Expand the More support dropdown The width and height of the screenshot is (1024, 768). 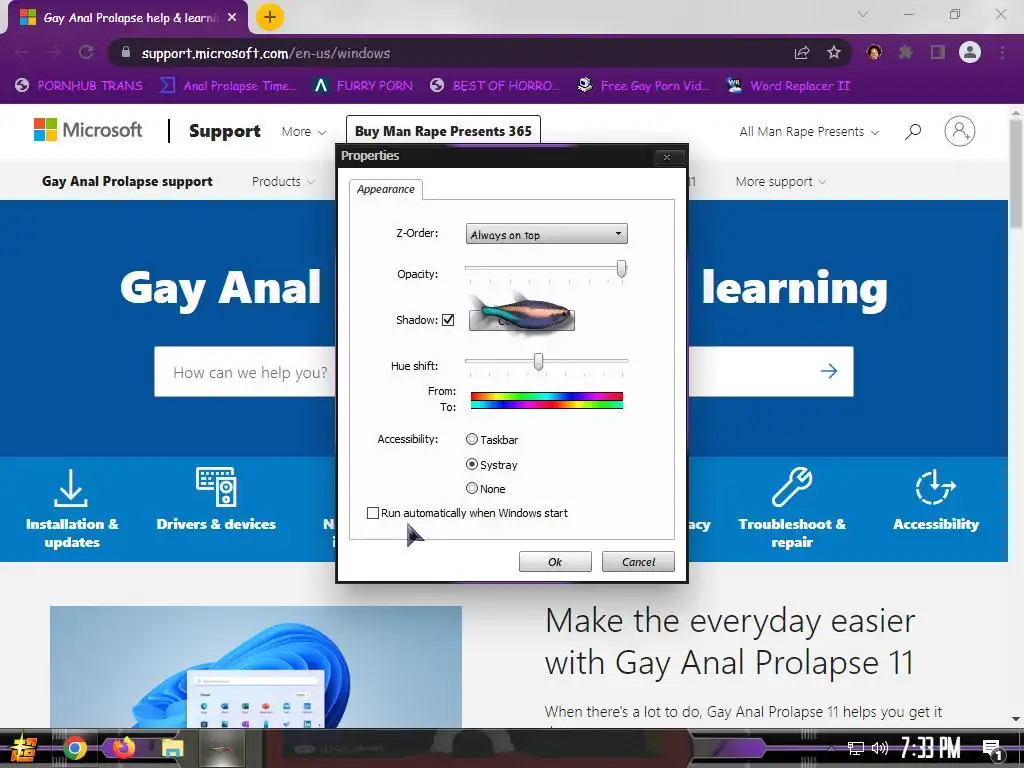tap(780, 182)
